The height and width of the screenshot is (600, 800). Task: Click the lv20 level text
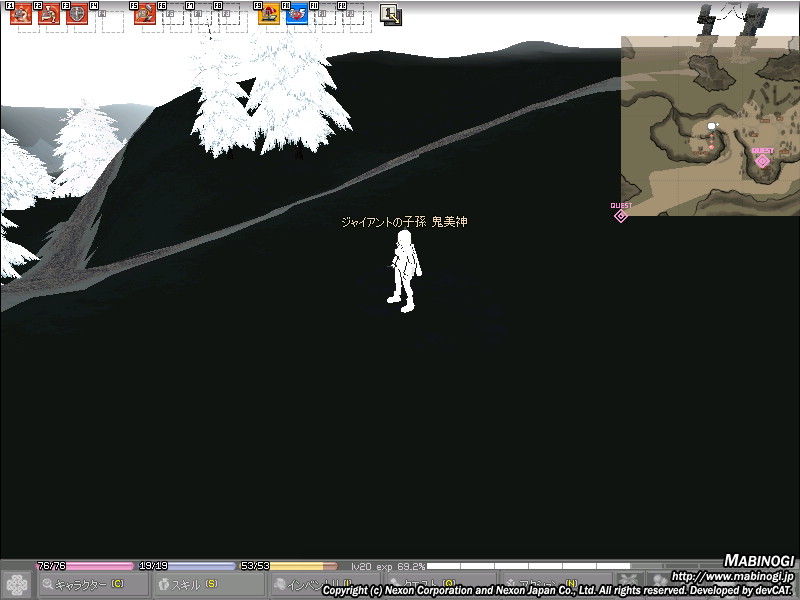[x=361, y=566]
